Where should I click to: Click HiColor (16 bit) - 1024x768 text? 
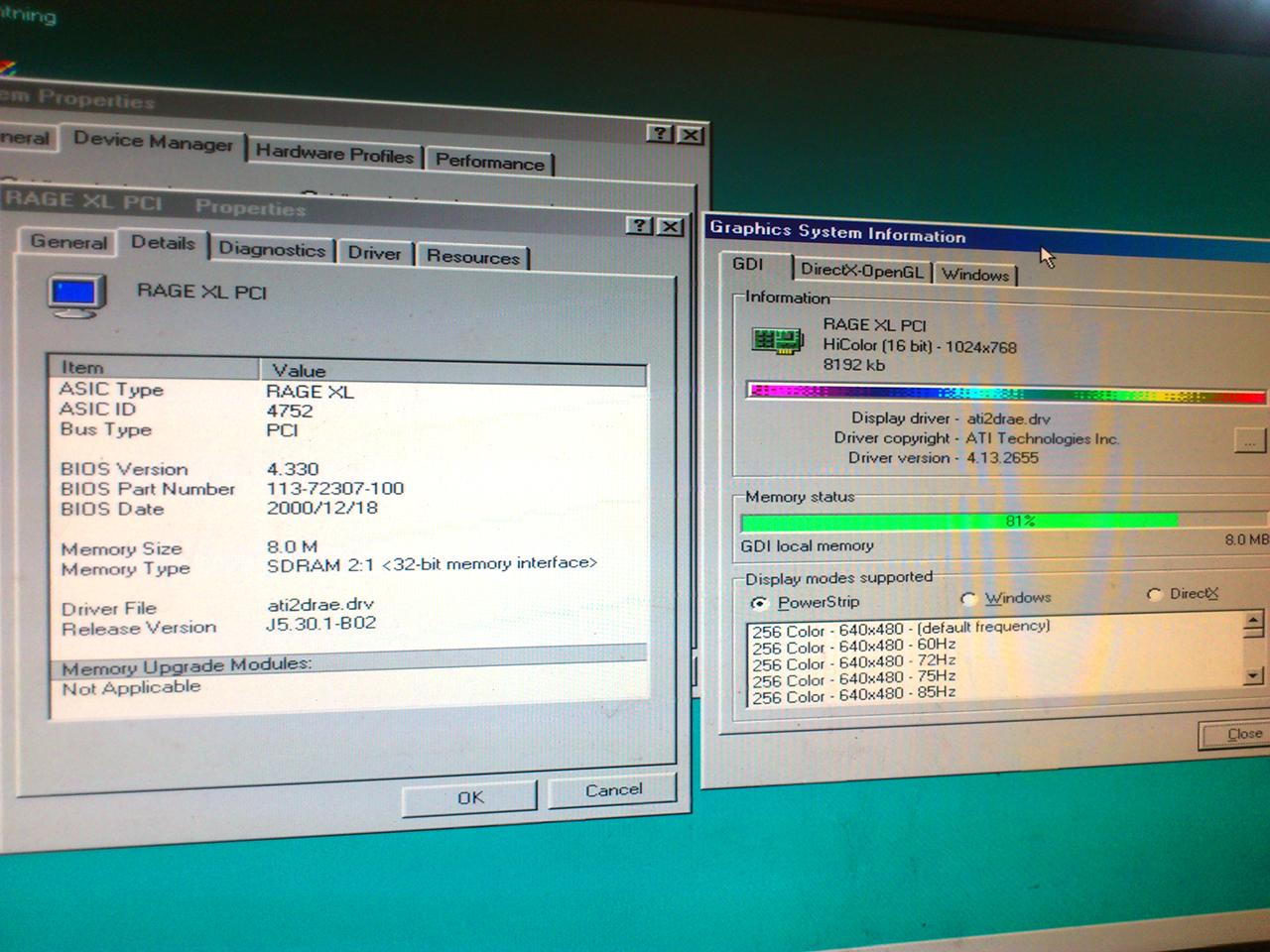tap(920, 346)
